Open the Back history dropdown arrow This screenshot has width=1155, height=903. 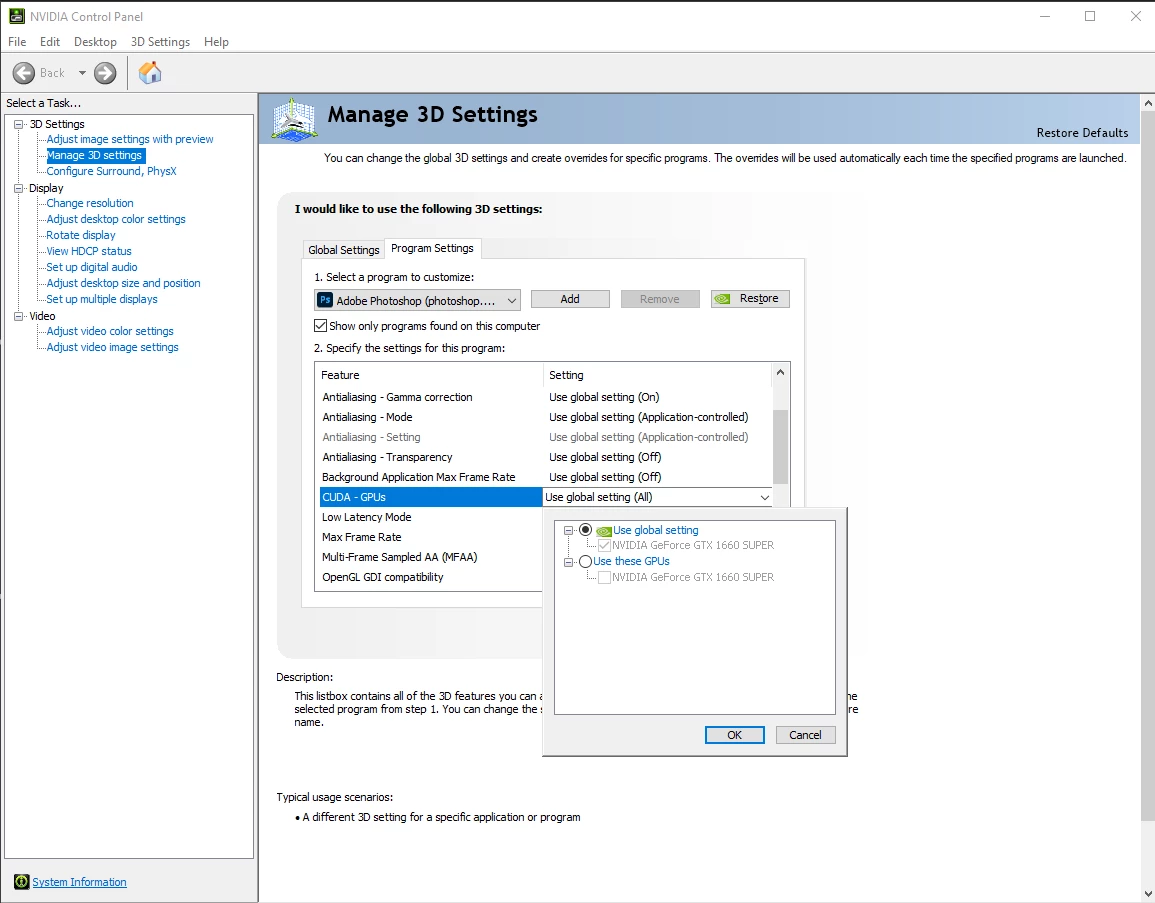pyautogui.click(x=82, y=73)
